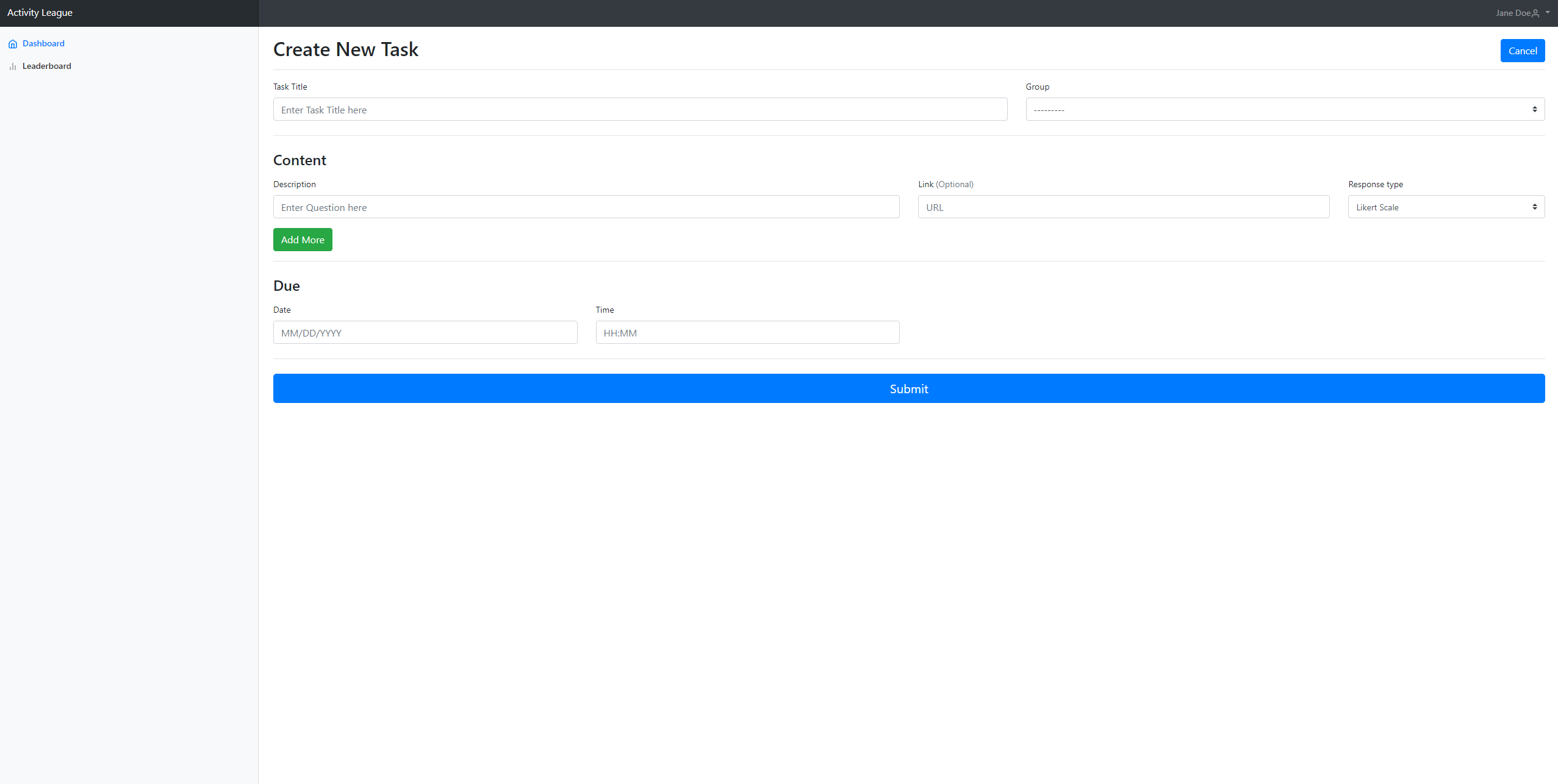Open the Response type Likert Scale dropdown
Viewport: 1558px width, 784px height.
[1446, 207]
